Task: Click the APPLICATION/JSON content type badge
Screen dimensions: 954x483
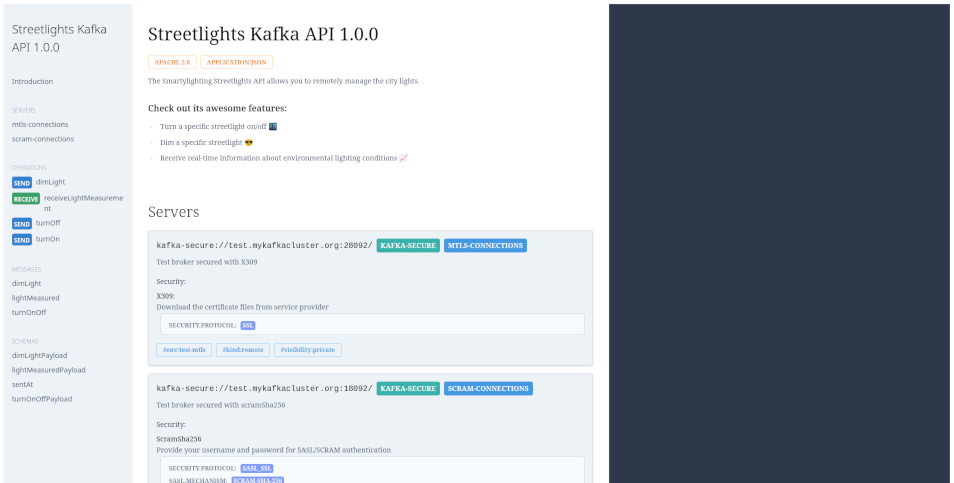Action: coord(237,62)
